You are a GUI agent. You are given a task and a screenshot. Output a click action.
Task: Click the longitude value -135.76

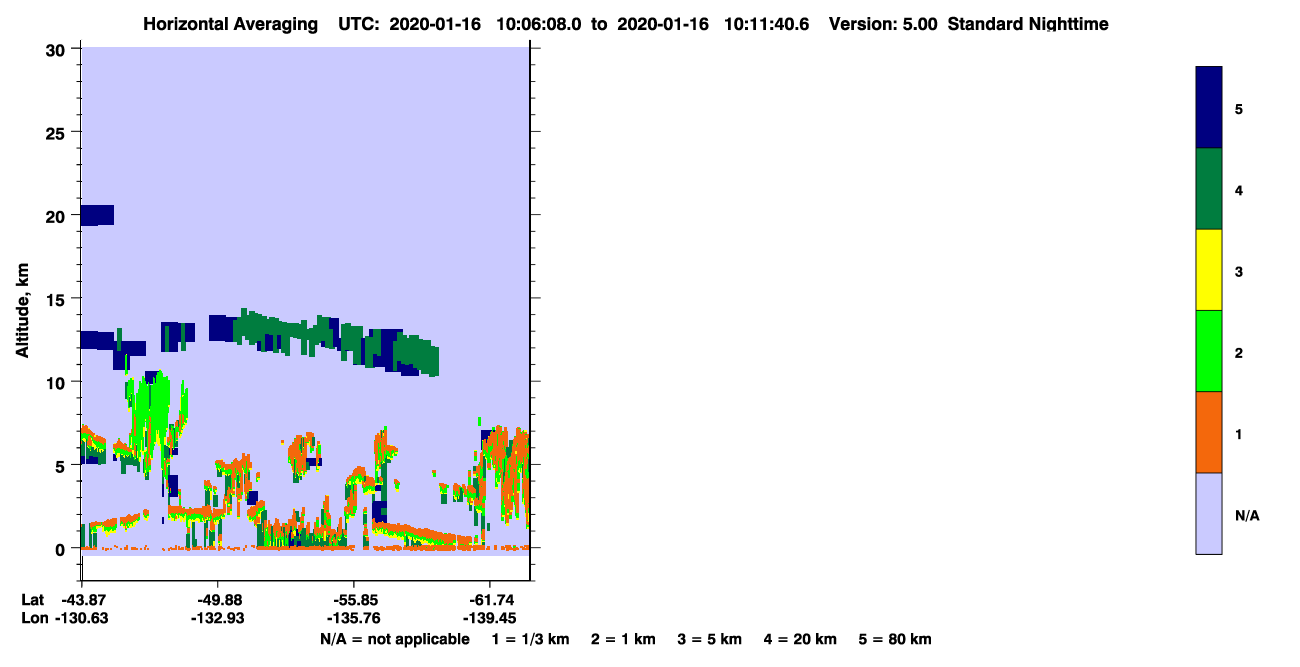point(354,618)
